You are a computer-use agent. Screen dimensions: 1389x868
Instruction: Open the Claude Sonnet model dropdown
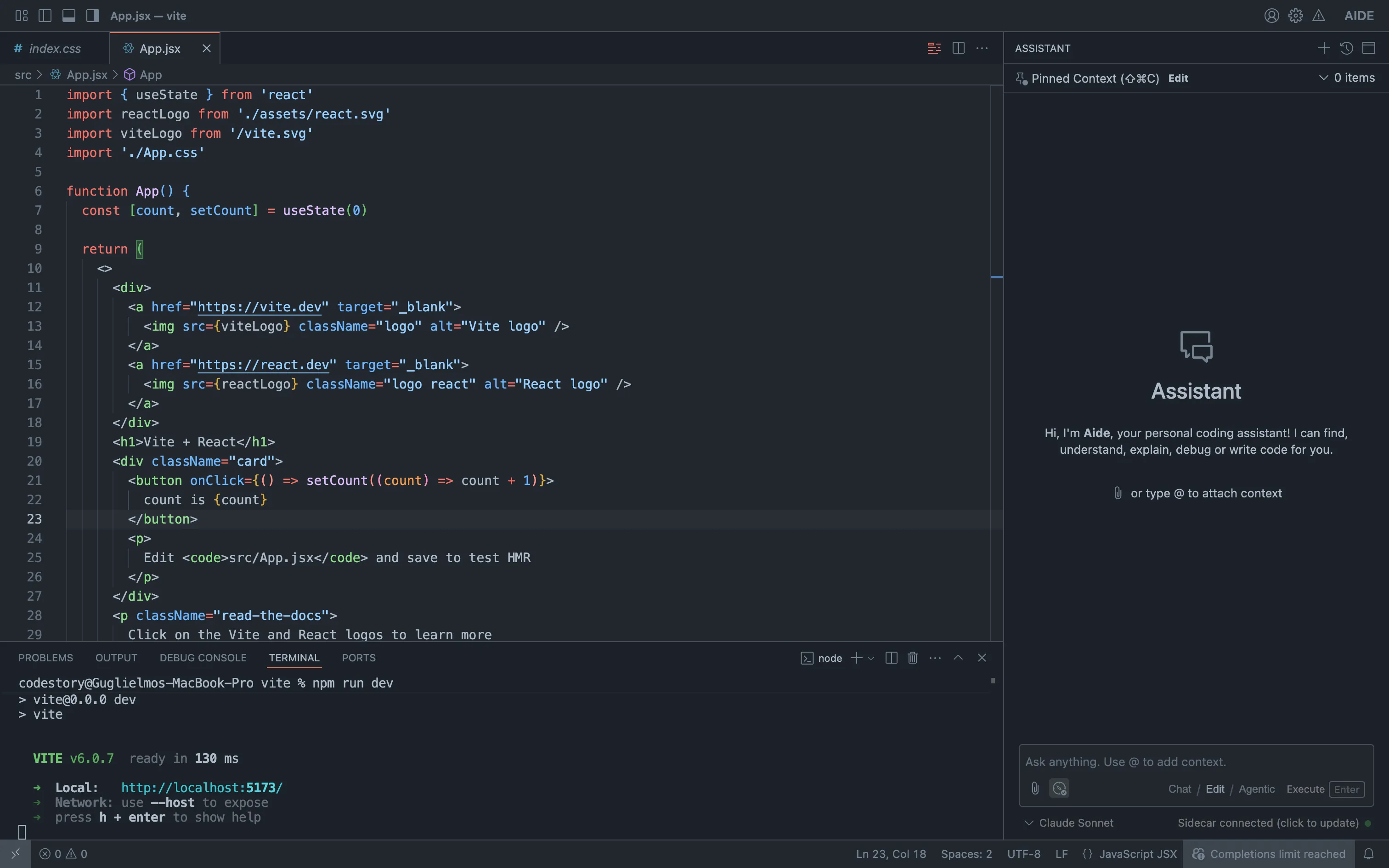(x=1069, y=823)
